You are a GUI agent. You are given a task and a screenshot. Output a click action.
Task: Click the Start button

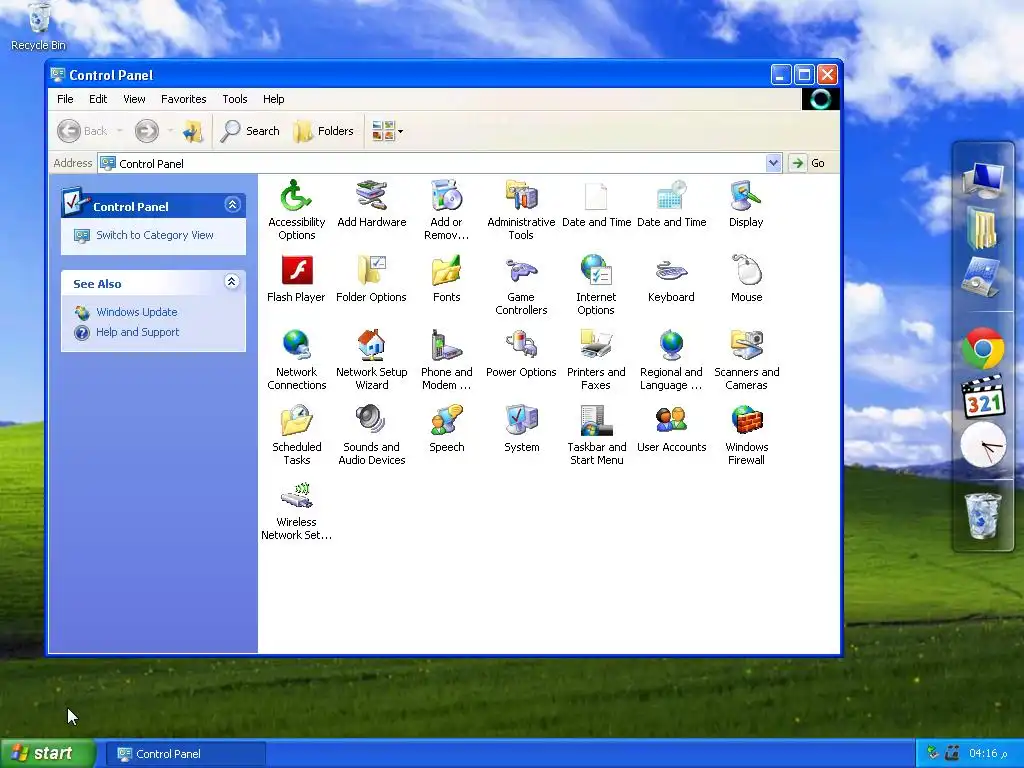[x=47, y=754]
